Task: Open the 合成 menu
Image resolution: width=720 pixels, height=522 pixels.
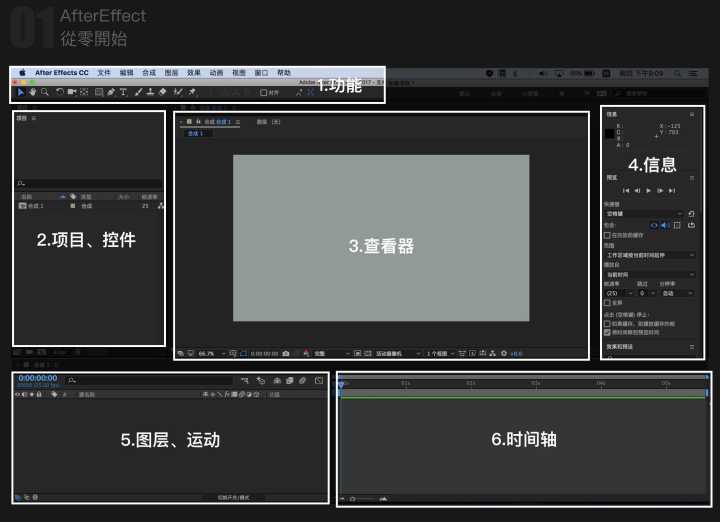Action: pos(149,73)
